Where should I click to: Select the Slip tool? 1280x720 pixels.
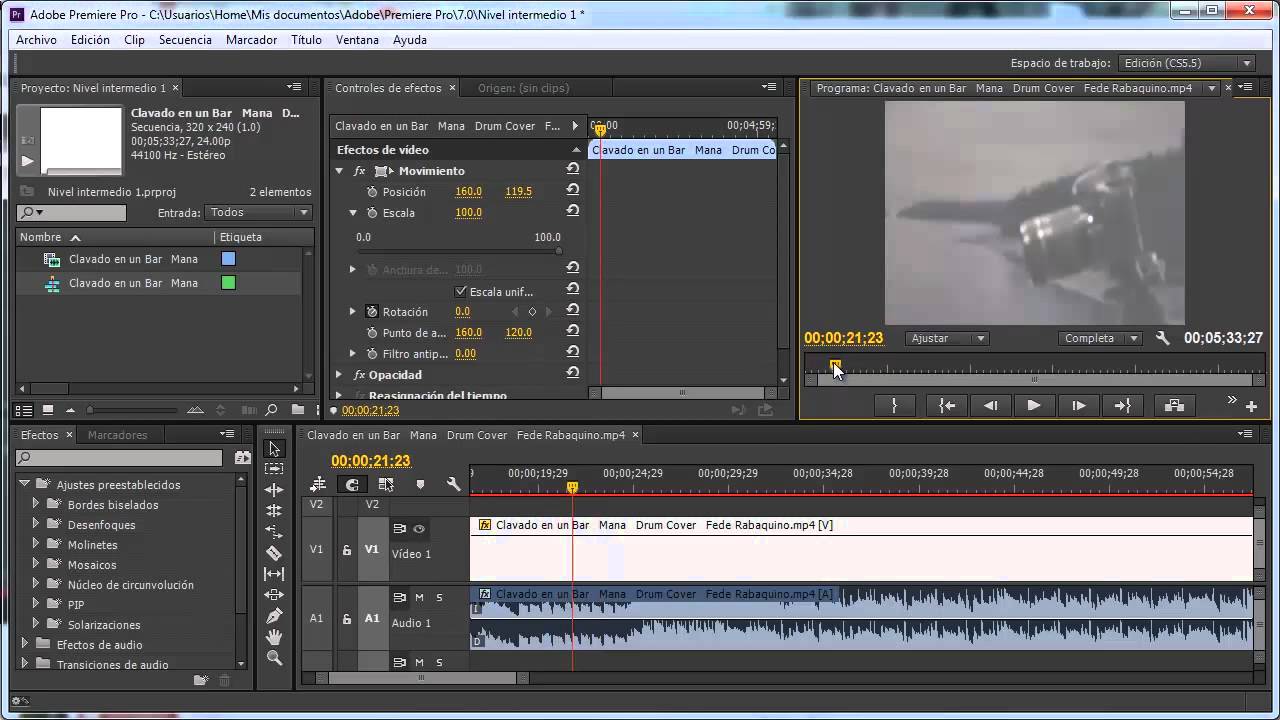[274, 574]
